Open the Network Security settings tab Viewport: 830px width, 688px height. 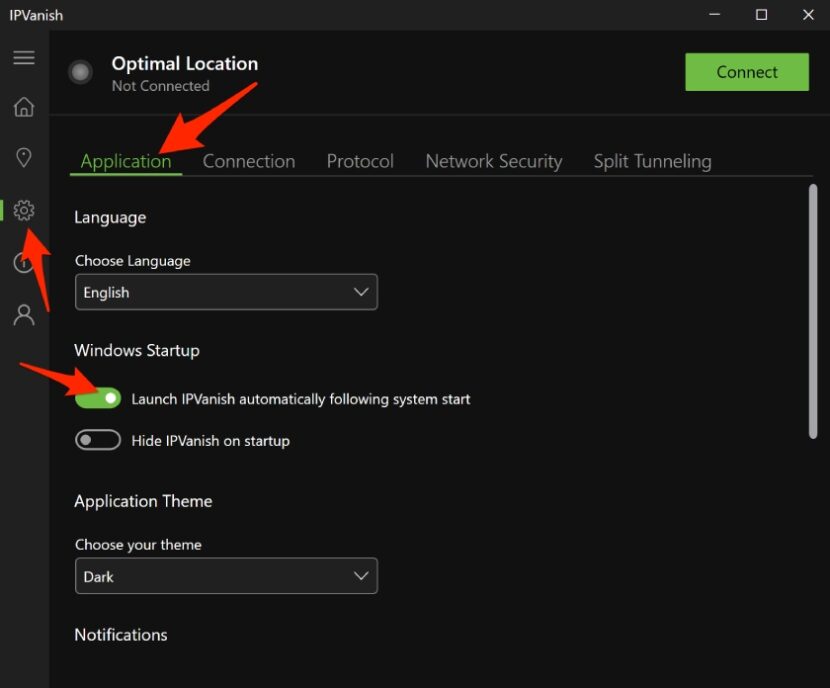493,161
